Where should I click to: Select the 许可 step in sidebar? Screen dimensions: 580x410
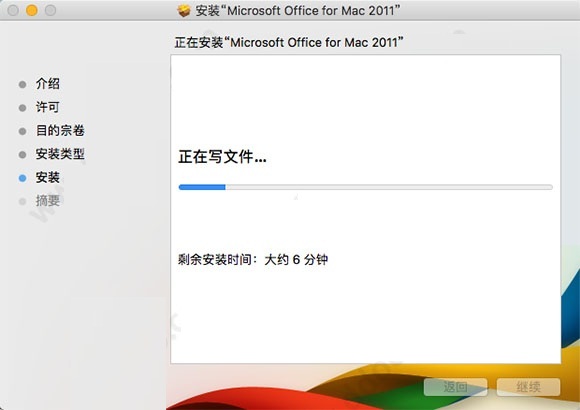(48, 107)
